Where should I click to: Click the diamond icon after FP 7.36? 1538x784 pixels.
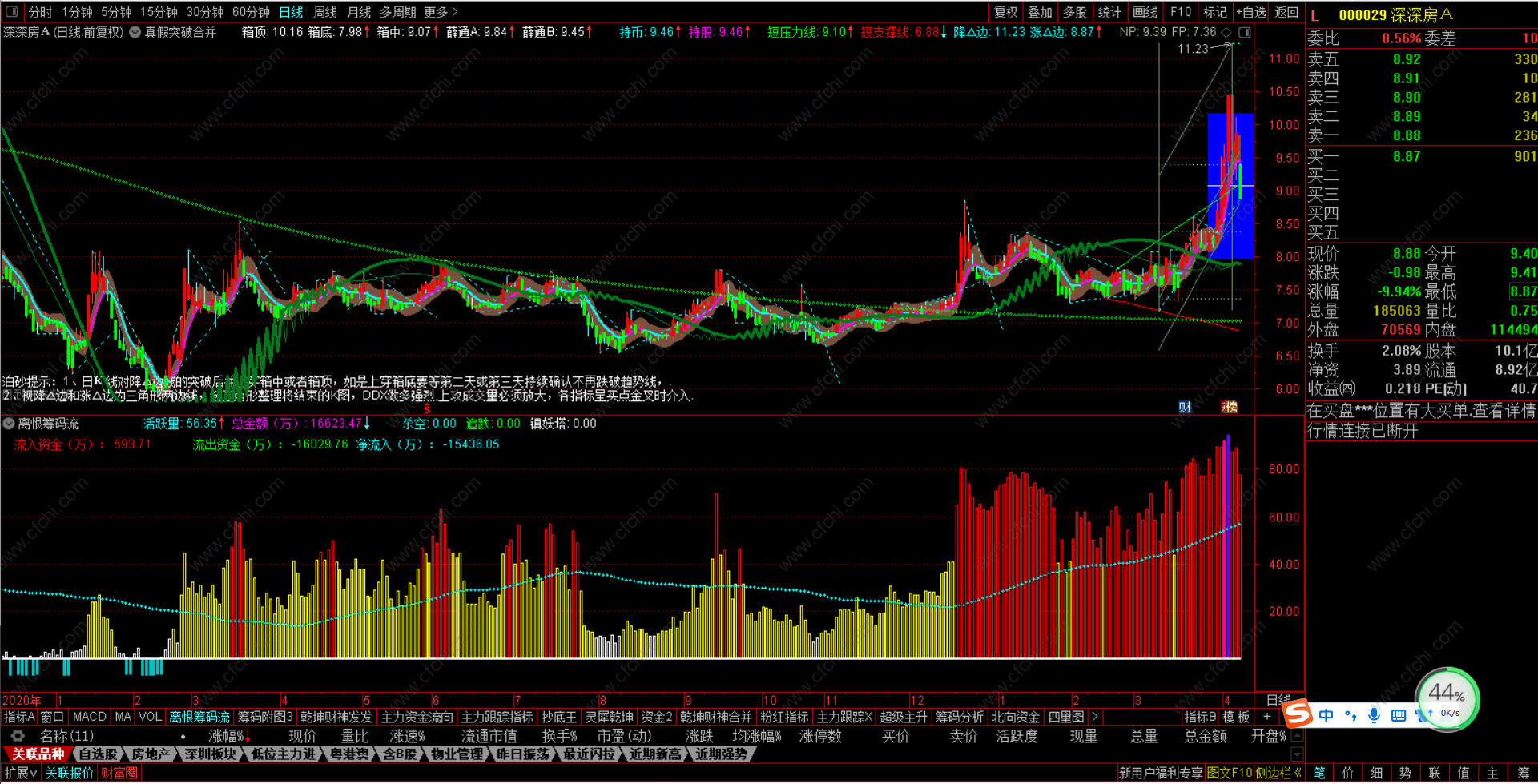point(1226,32)
